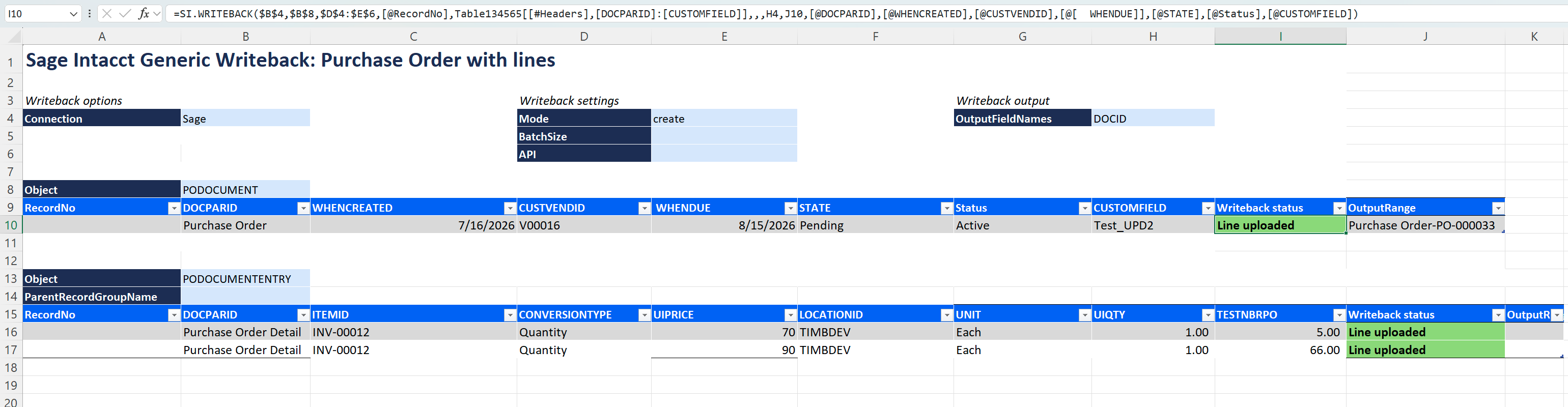The image size is (1568, 407).
Task: Click Connection value cell 'Sage'
Action: pyautogui.click(x=245, y=118)
